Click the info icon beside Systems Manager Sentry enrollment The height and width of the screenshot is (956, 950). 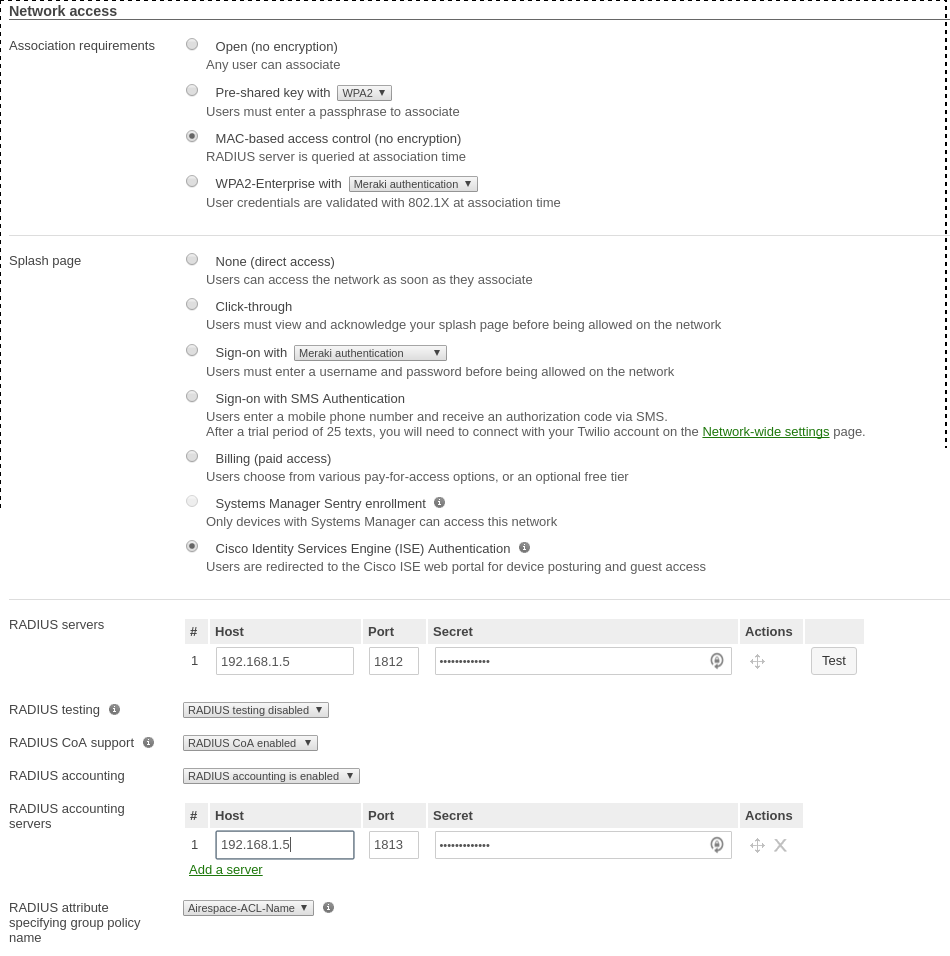[x=440, y=502]
